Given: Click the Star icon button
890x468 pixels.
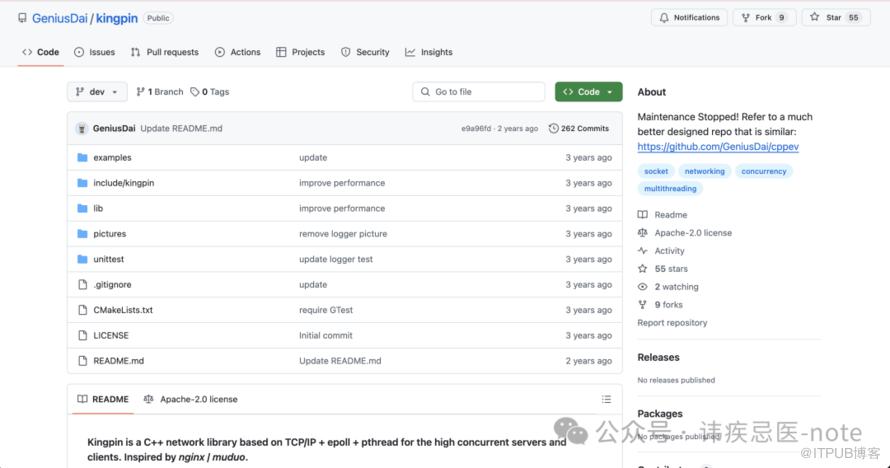Looking at the screenshot, I should (815, 18).
